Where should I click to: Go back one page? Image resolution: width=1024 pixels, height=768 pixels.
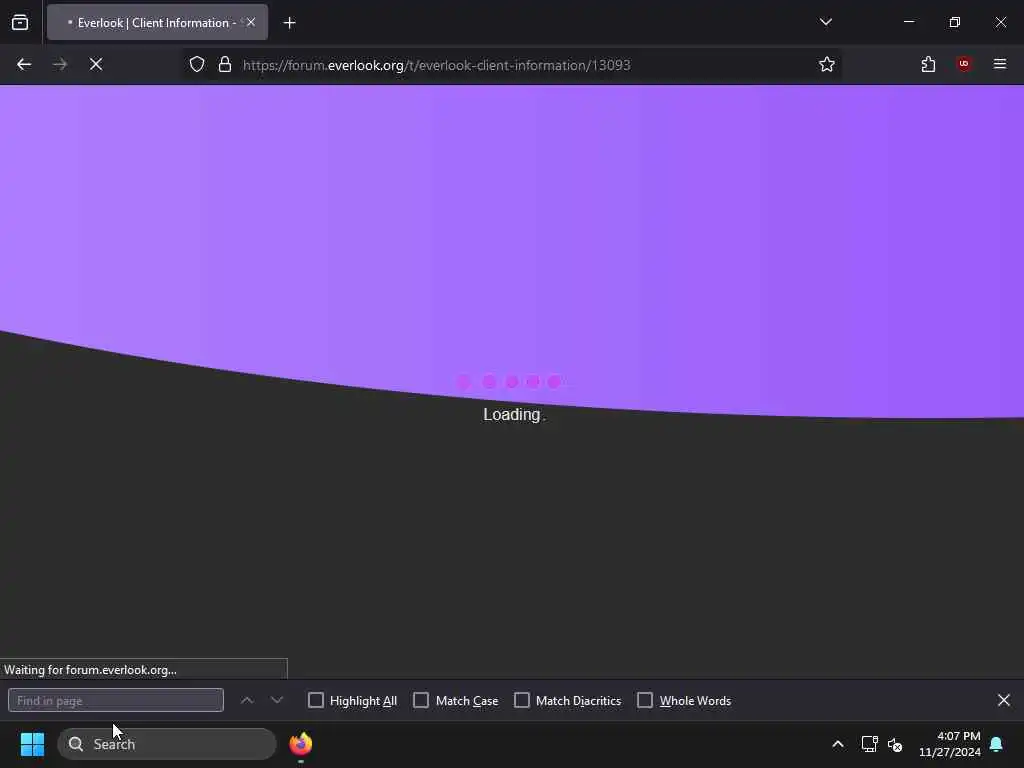coord(24,64)
